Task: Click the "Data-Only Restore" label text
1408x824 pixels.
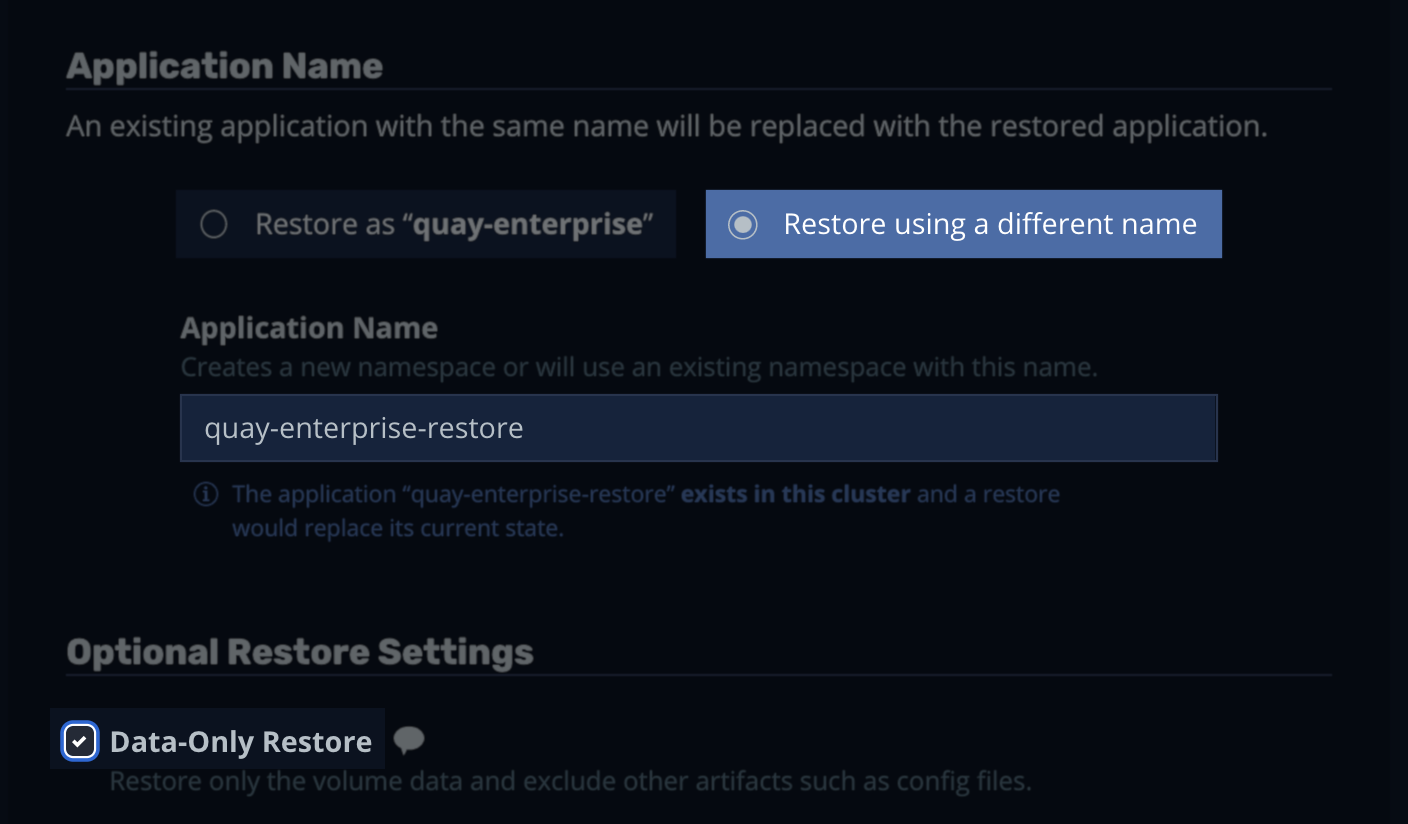Action: coord(241,742)
